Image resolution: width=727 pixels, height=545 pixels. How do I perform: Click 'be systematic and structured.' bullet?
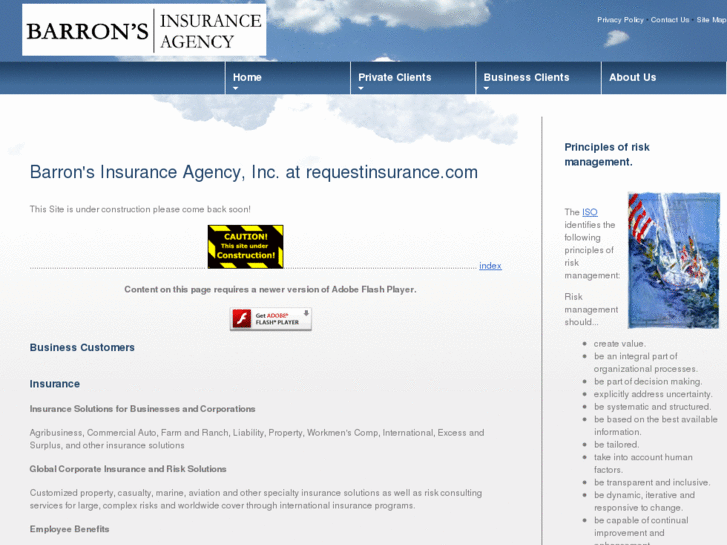click(x=652, y=406)
